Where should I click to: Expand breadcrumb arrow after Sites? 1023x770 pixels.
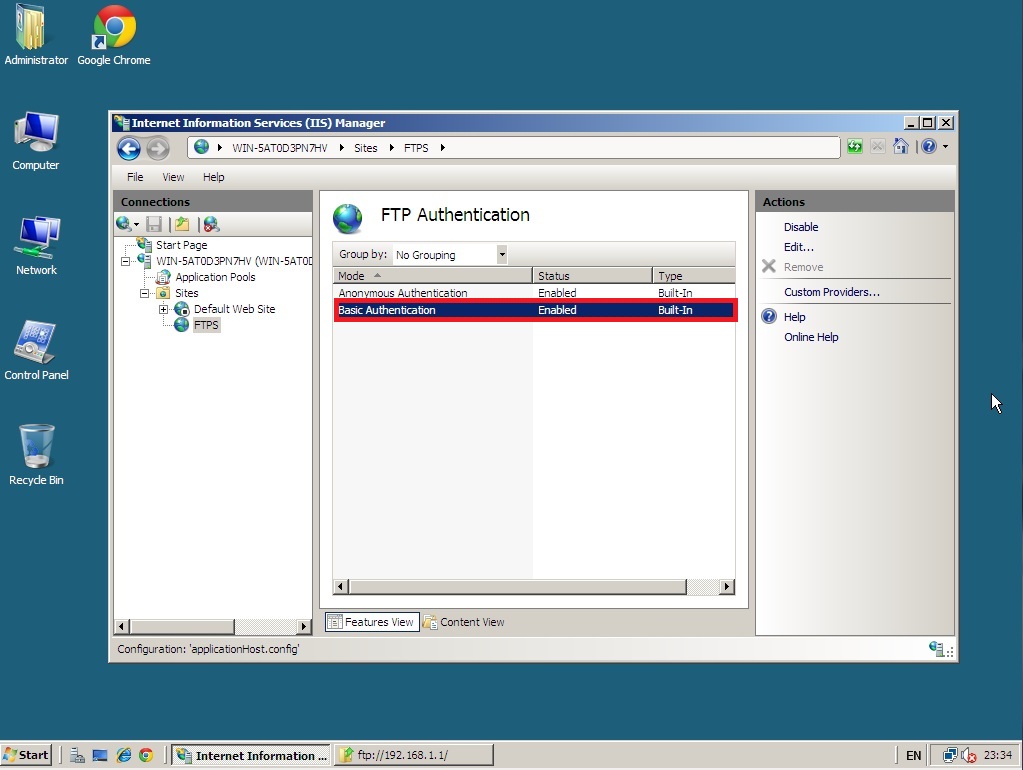[x=391, y=147]
